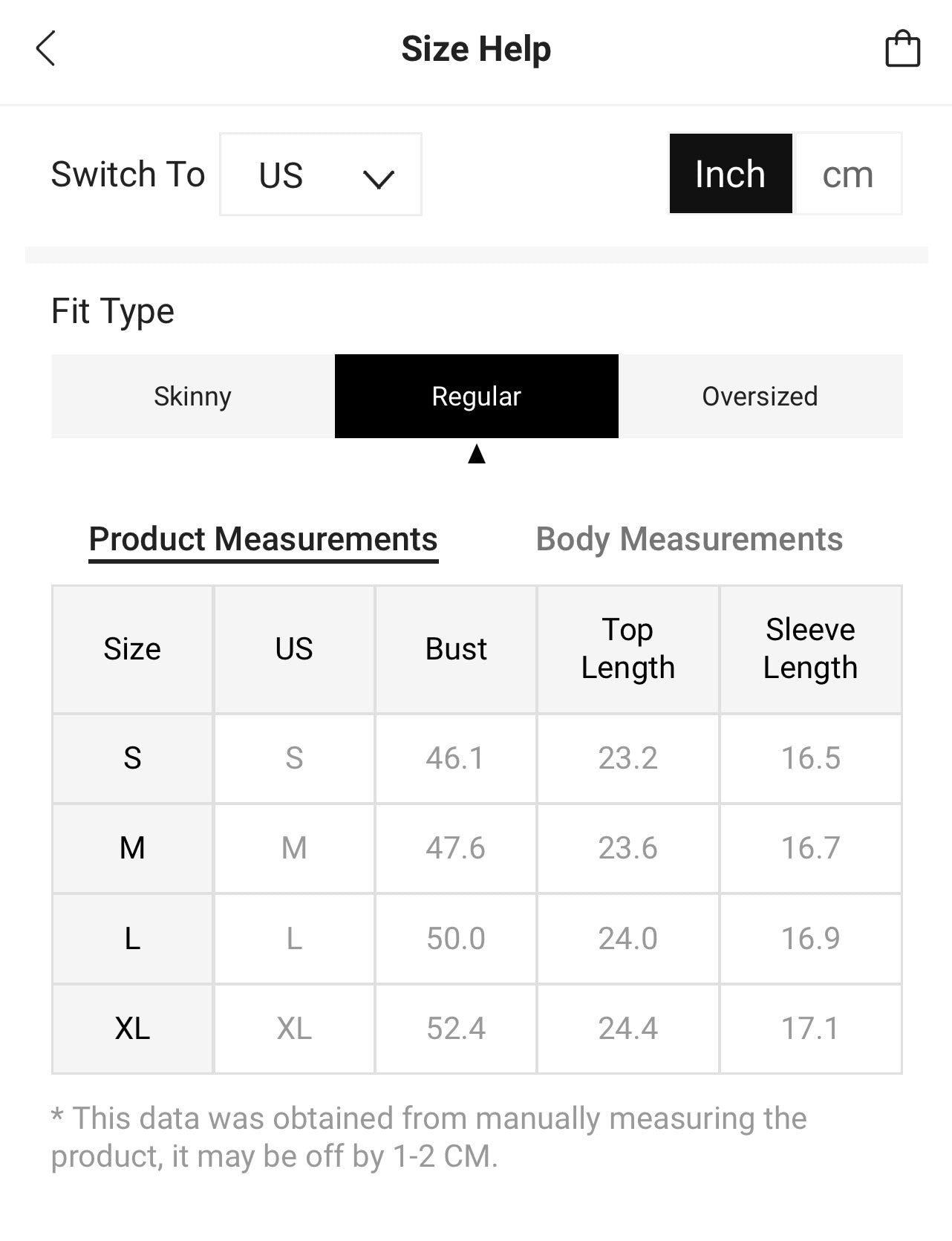Tap the back arrow icon

pyautogui.click(x=46, y=49)
